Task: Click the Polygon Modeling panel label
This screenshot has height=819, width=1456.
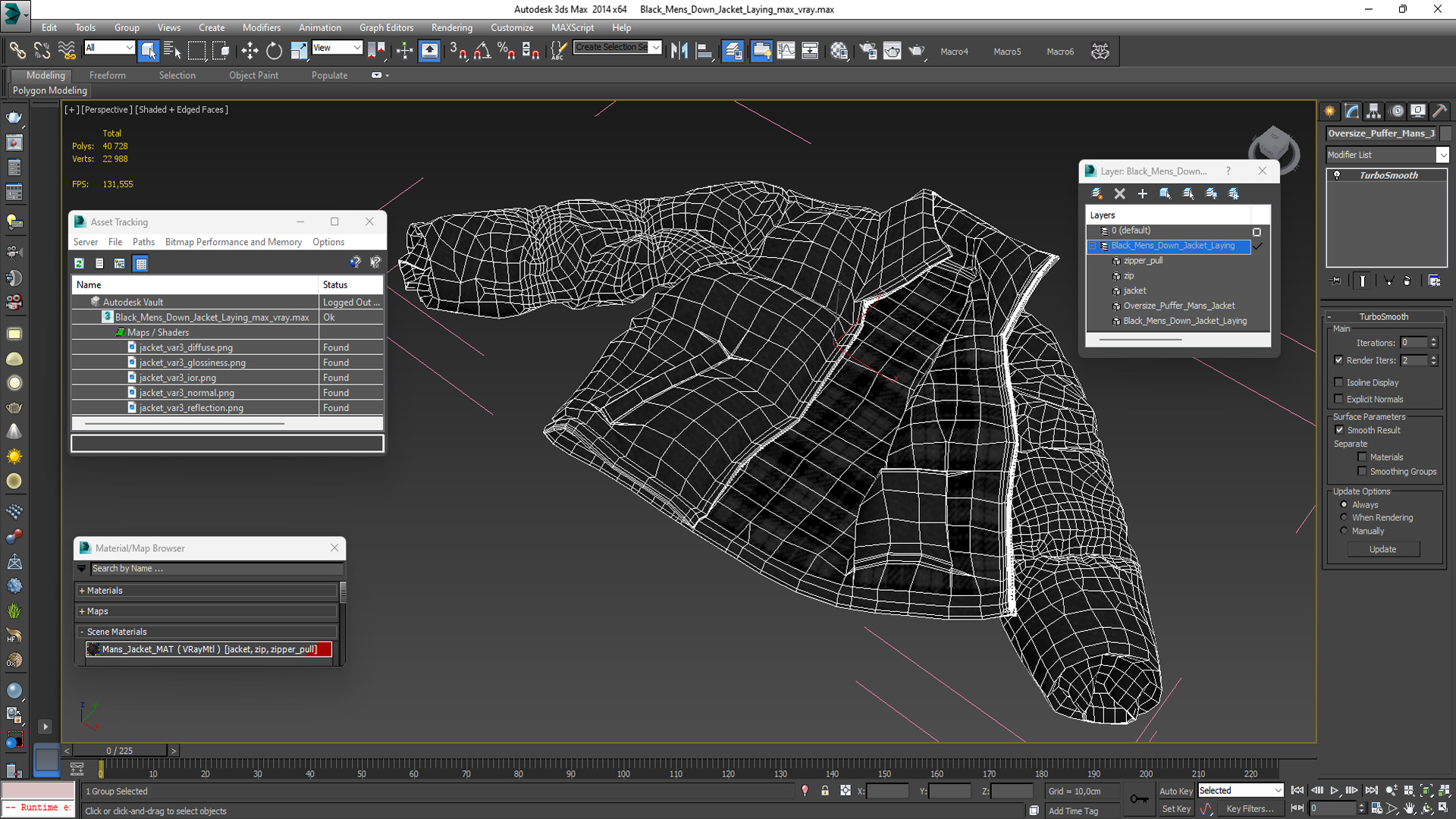Action: [50, 90]
